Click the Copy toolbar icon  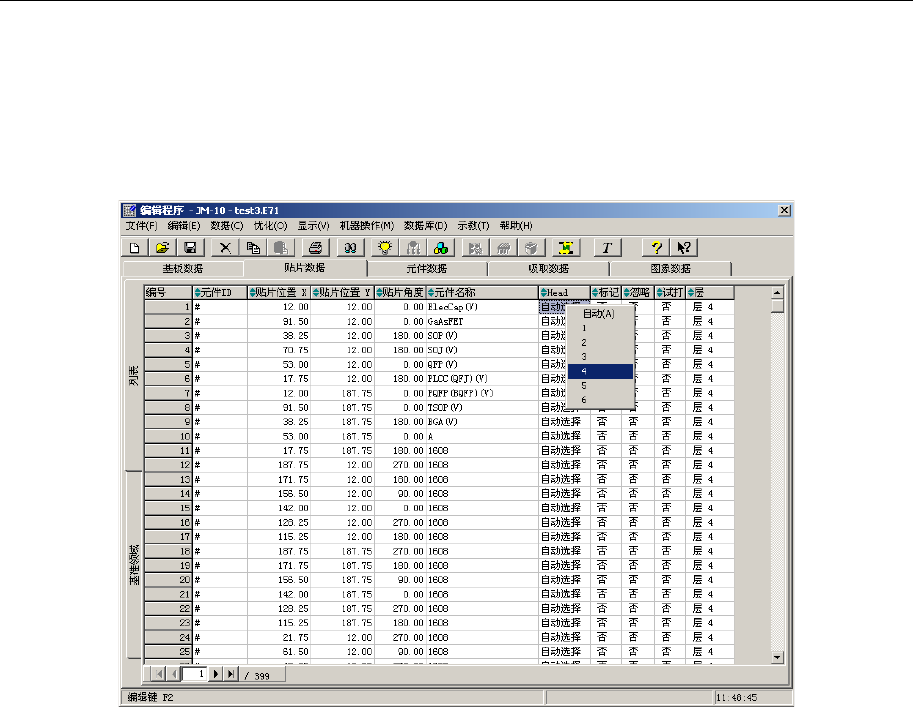click(253, 248)
